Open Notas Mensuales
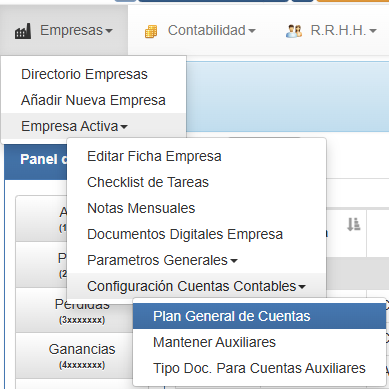The height and width of the screenshot is (389, 389). pyautogui.click(x=196, y=208)
